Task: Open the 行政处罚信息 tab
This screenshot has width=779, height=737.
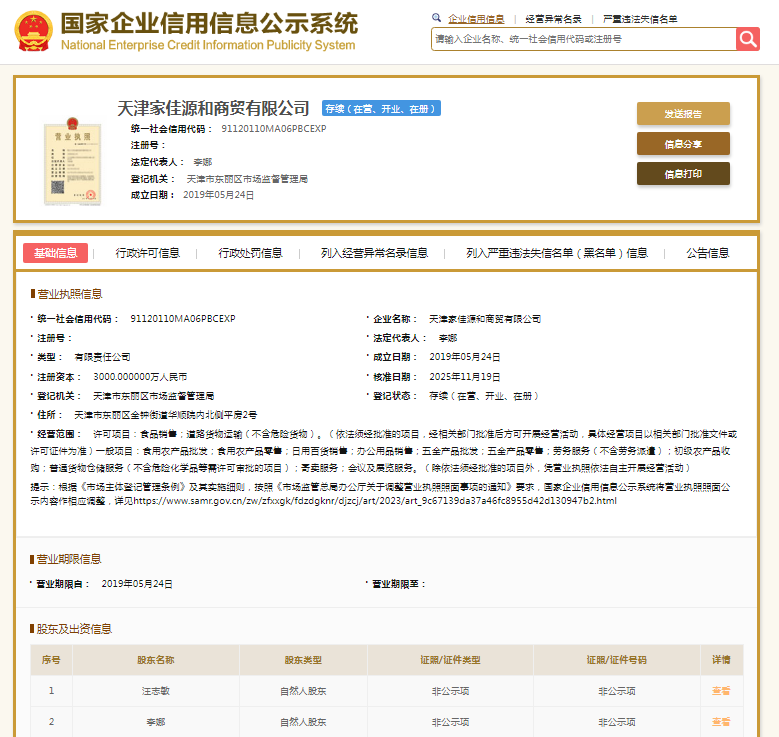Action: (251, 253)
